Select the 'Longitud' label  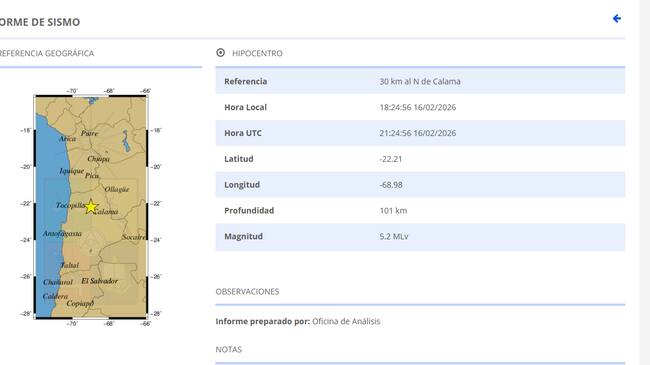click(x=242, y=185)
